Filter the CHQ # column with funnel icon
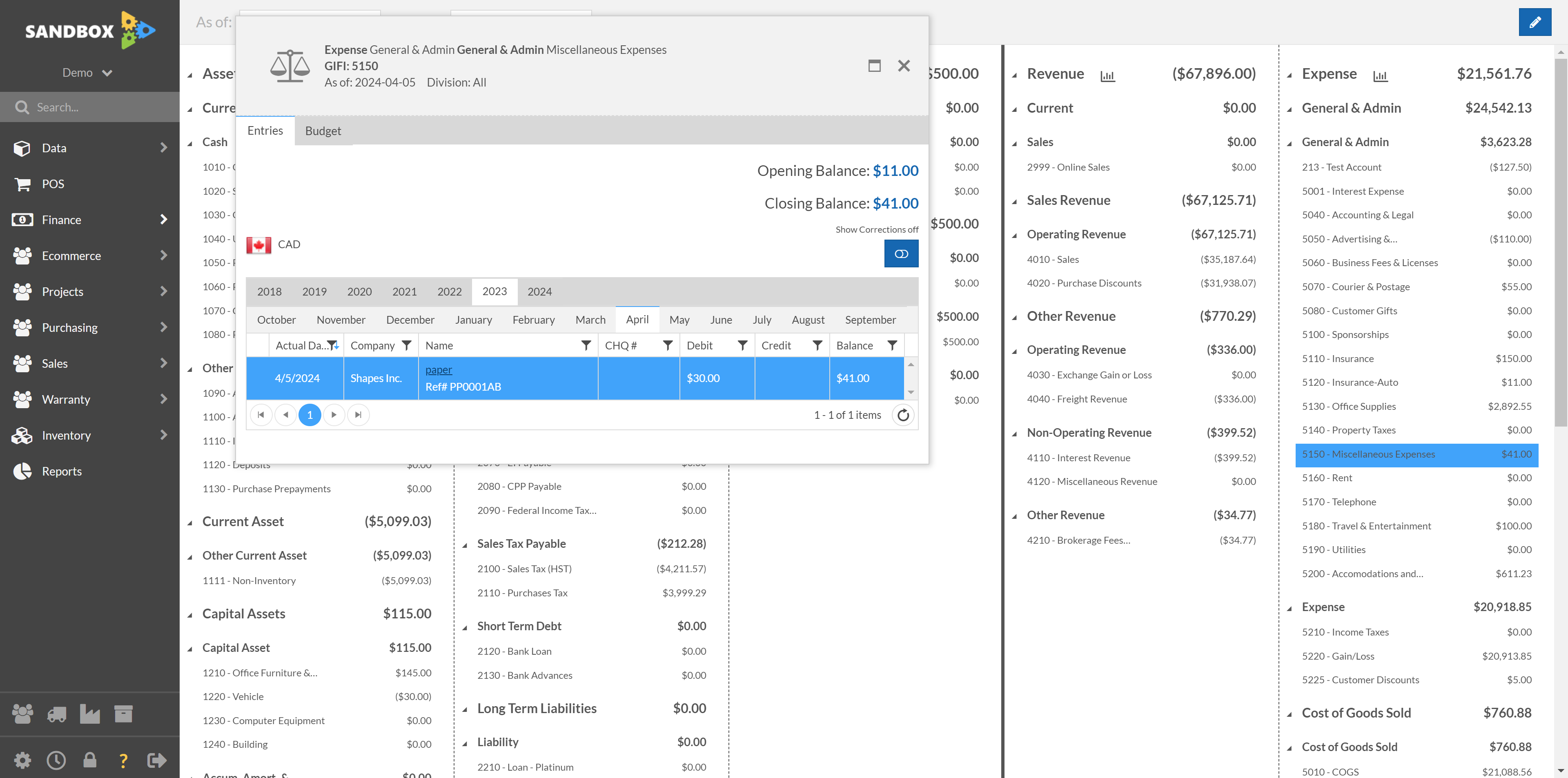The image size is (1568, 778). coord(667,345)
